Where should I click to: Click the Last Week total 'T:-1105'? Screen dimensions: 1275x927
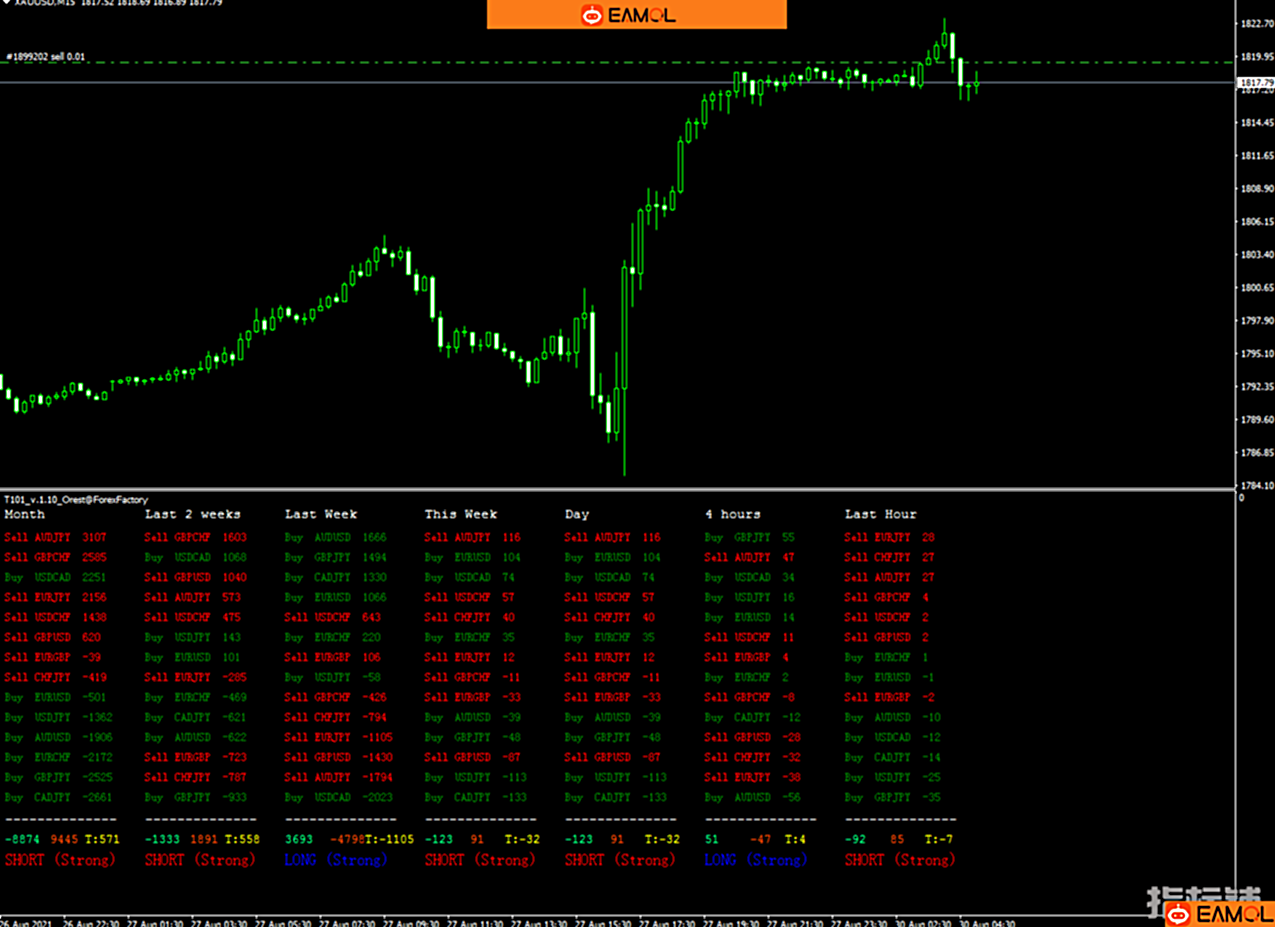point(389,840)
